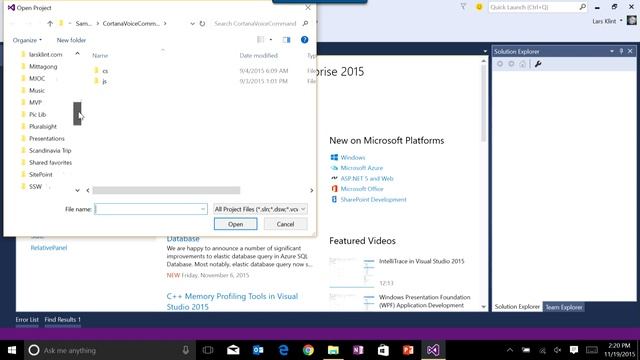The height and width of the screenshot is (360, 640).
Task: Open the Microsoft Office link
Action: tap(362, 189)
